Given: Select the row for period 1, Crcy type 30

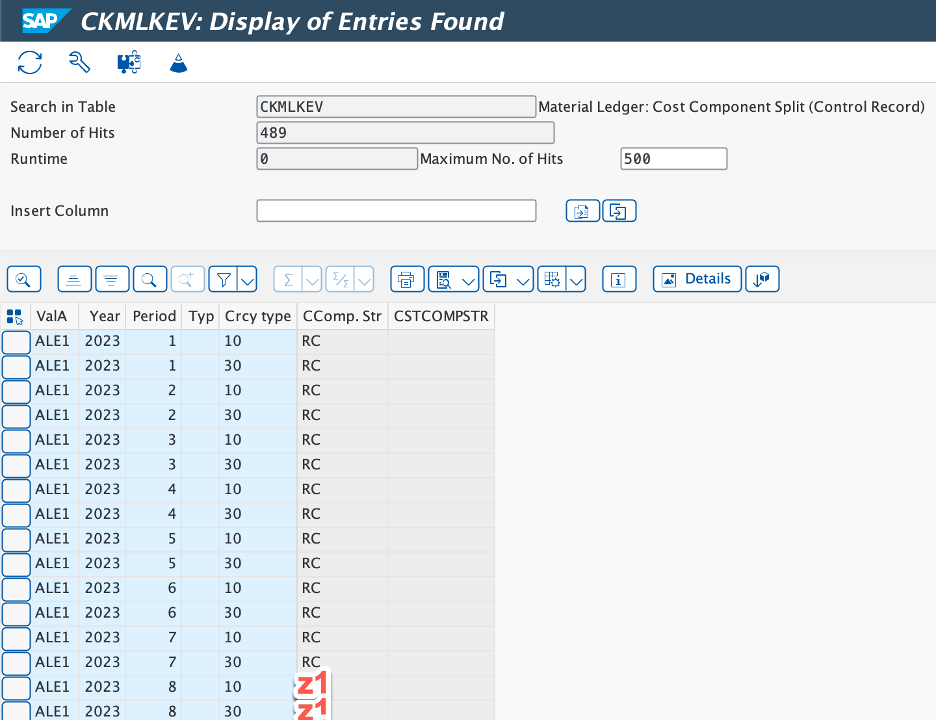Looking at the screenshot, I should point(16,366).
